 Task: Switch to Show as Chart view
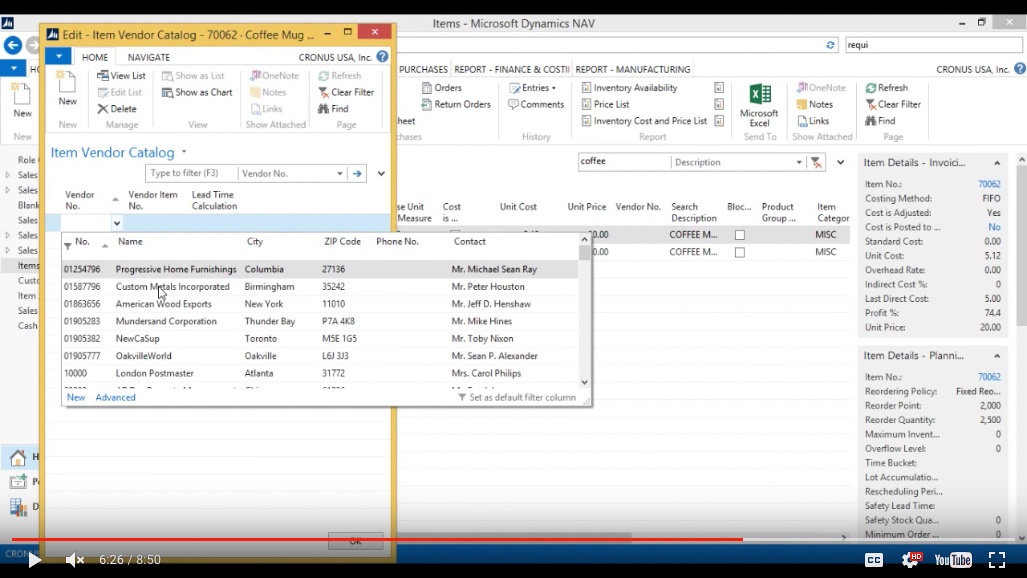click(x=197, y=92)
